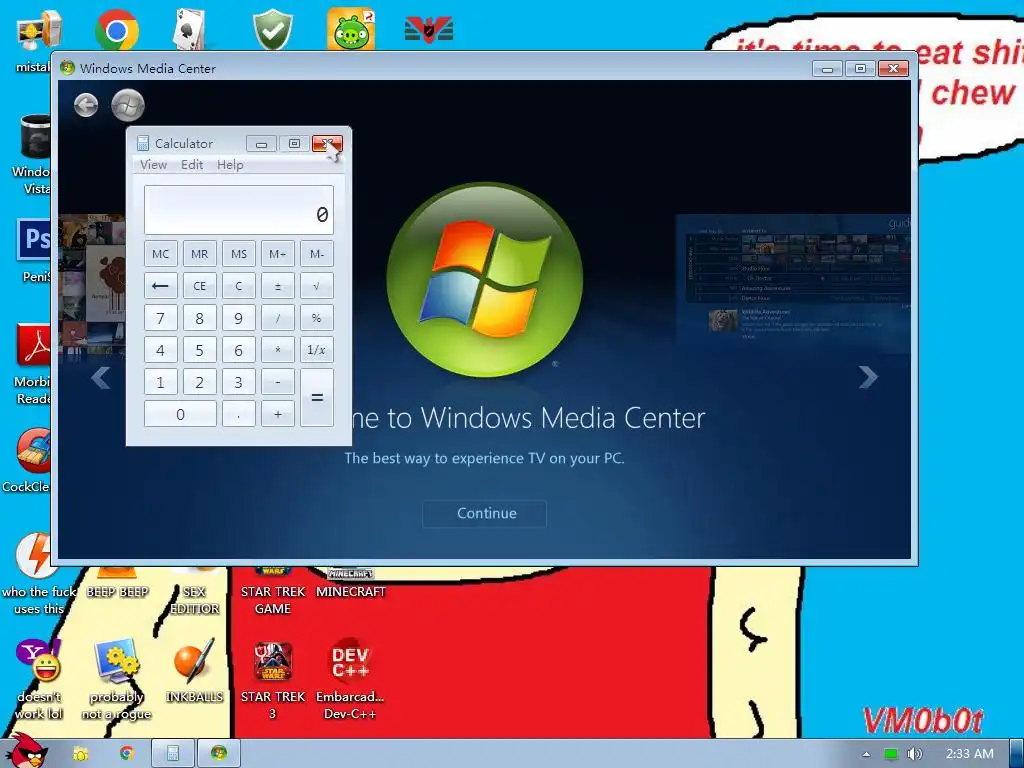Click the plus-minus sign key

[x=278, y=286]
